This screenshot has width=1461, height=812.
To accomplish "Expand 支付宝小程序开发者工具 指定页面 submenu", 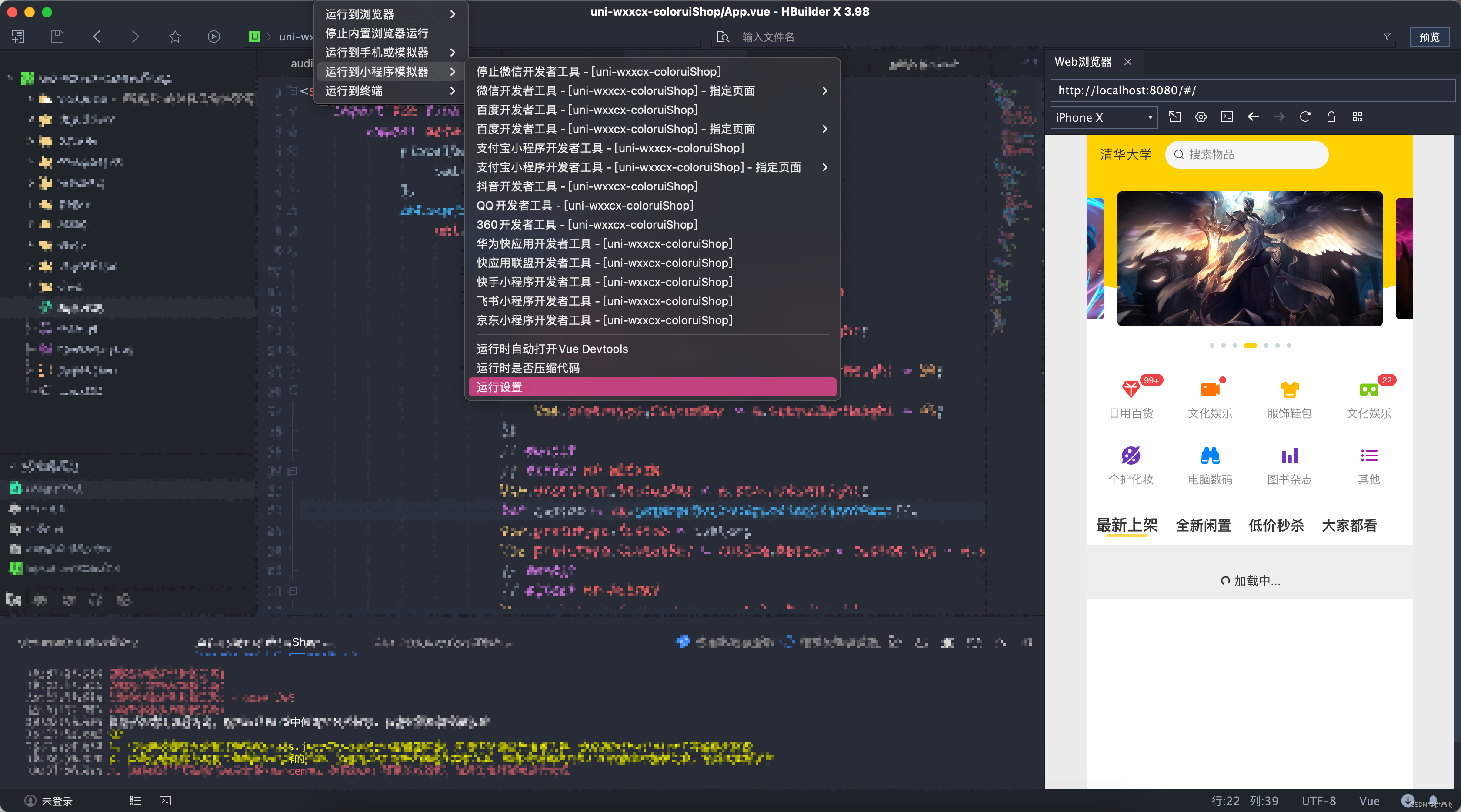I will (x=652, y=167).
